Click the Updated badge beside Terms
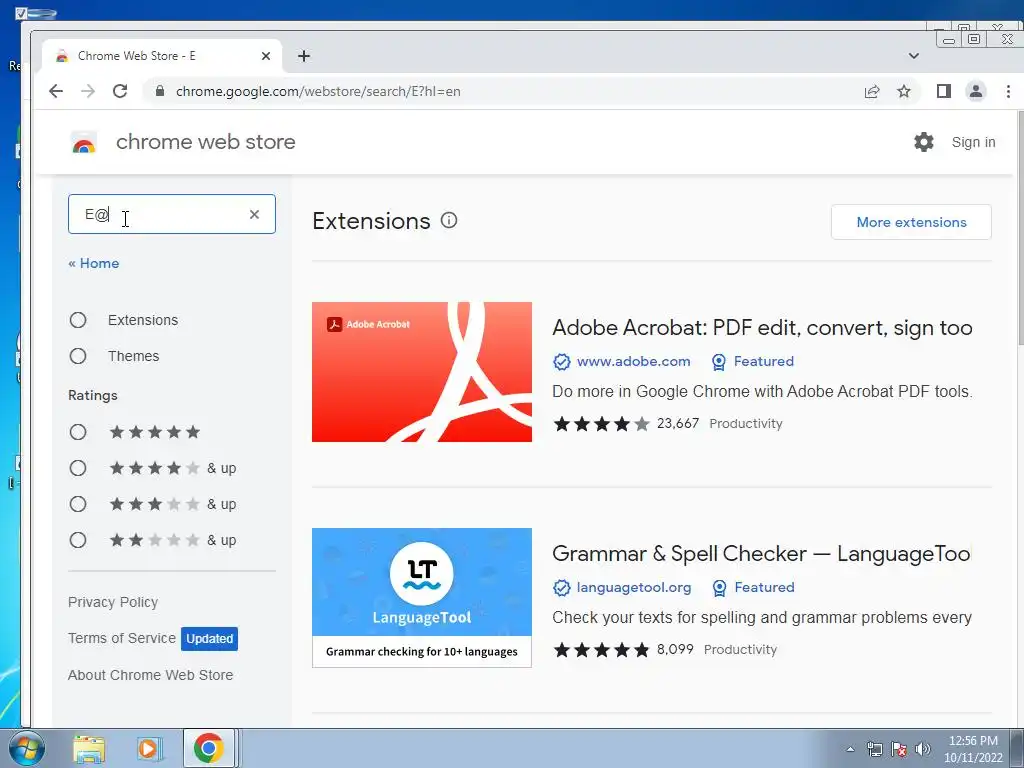Viewport: 1024px width, 768px height. click(209, 639)
